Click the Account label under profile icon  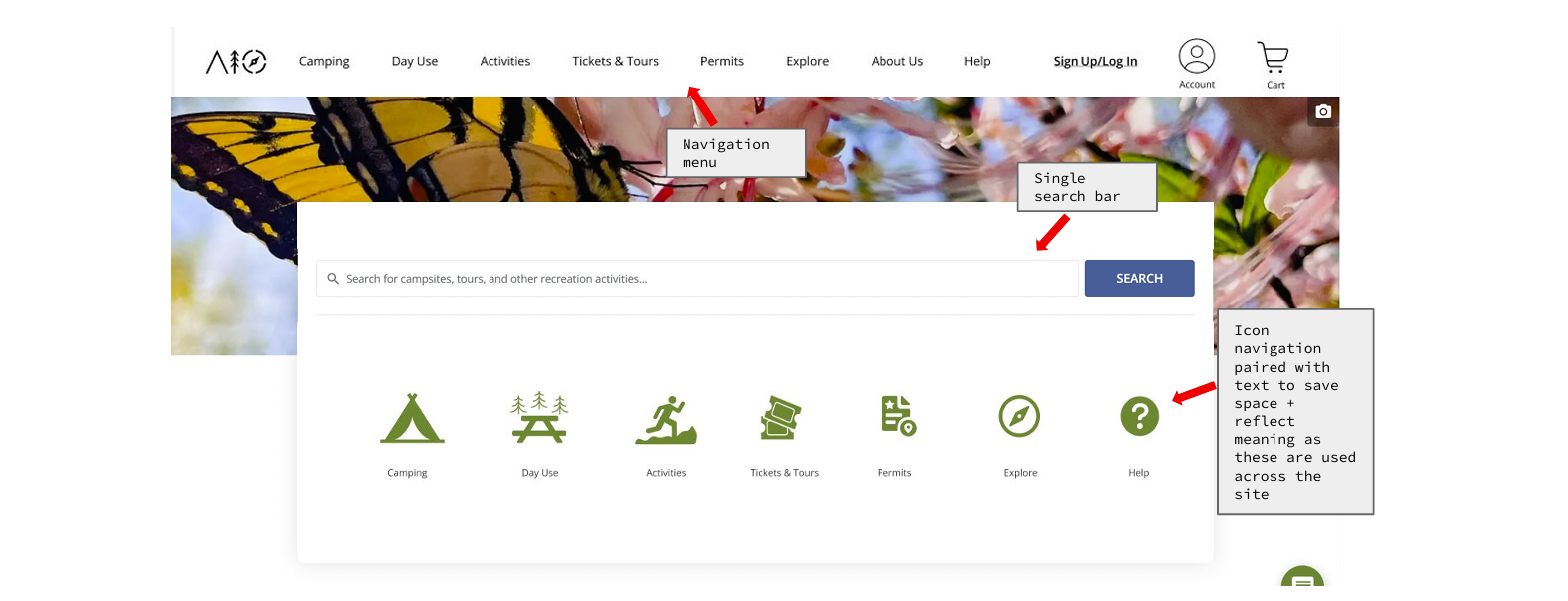point(1197,85)
